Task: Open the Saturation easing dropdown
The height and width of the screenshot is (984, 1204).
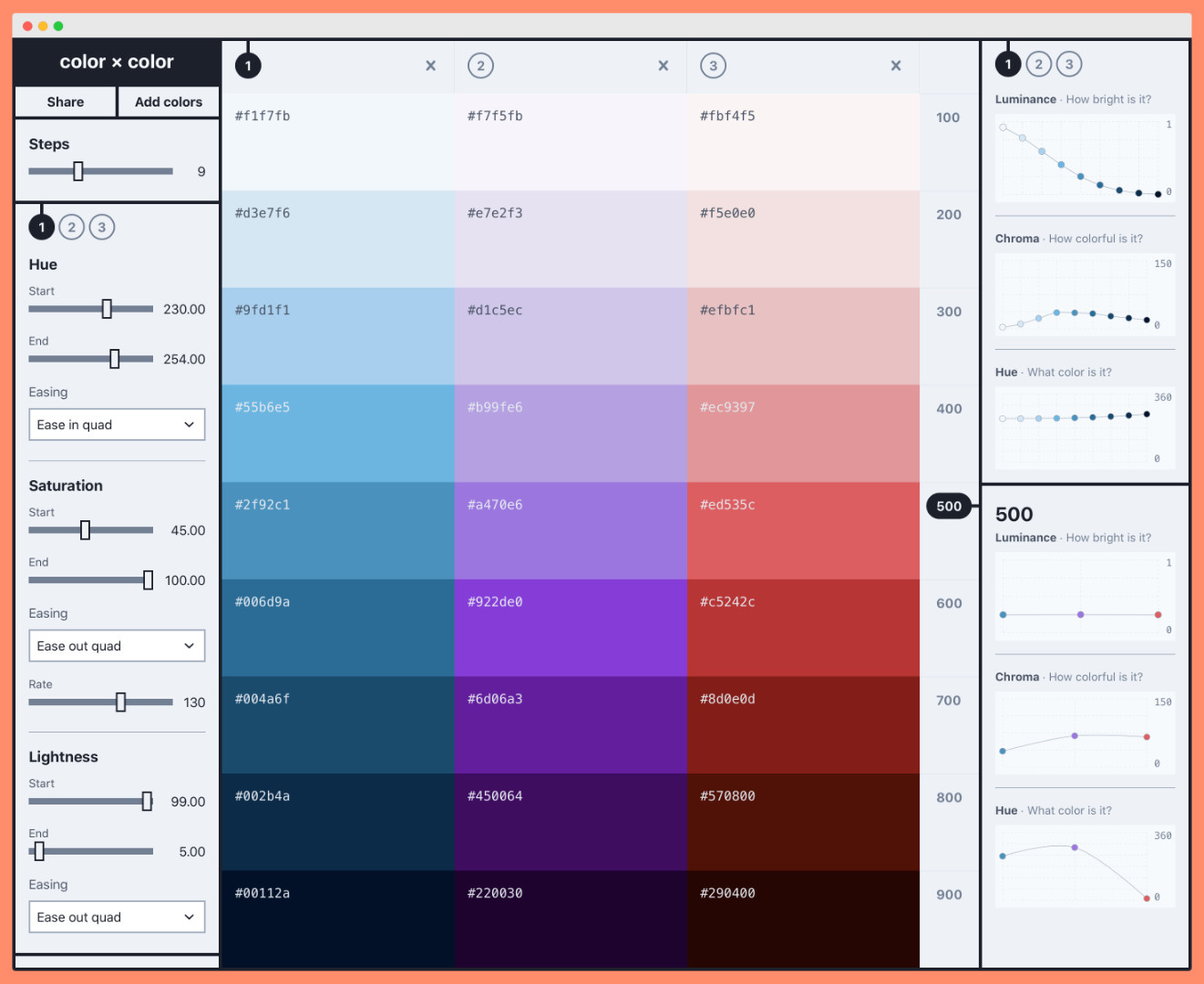Action: pos(117,645)
